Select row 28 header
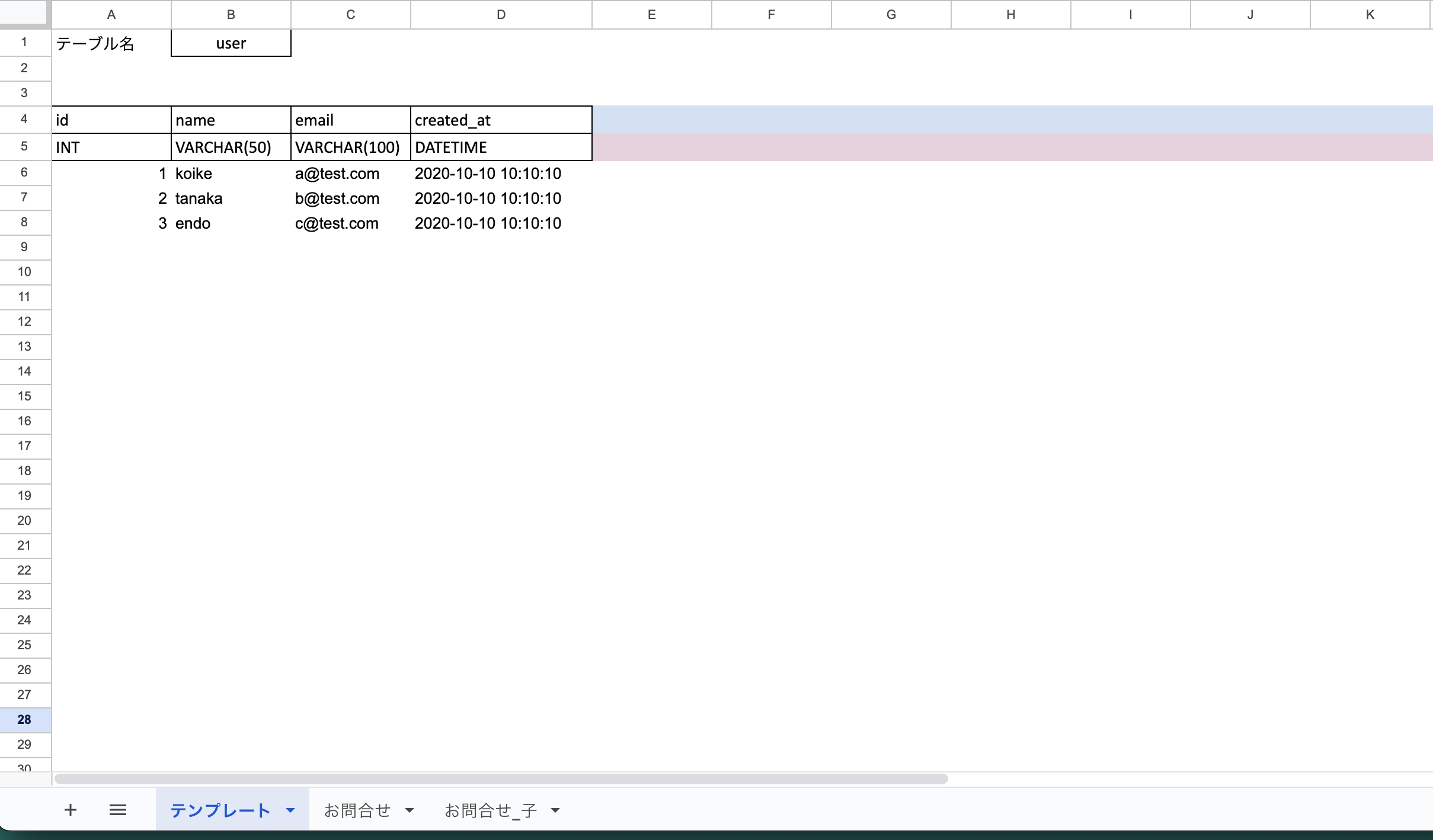Viewport: 1433px width, 840px height. (24, 719)
